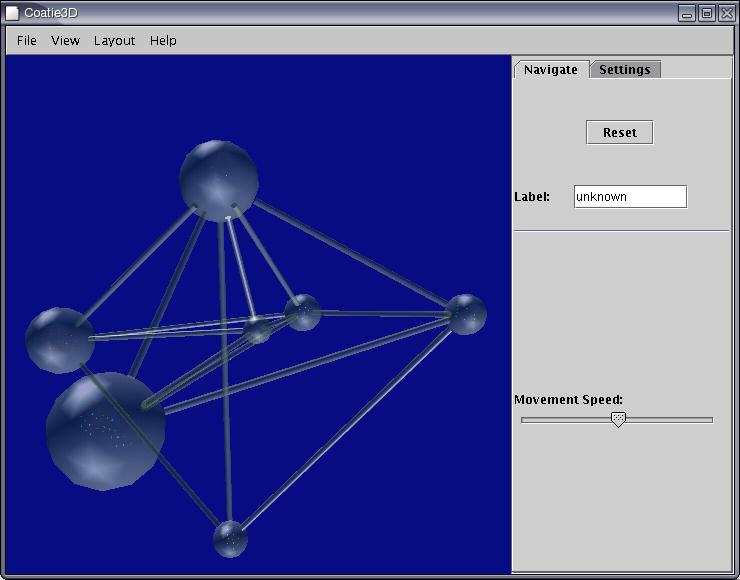Select the largest sphere node at lower left
The width and height of the screenshot is (740, 580).
tap(105, 430)
